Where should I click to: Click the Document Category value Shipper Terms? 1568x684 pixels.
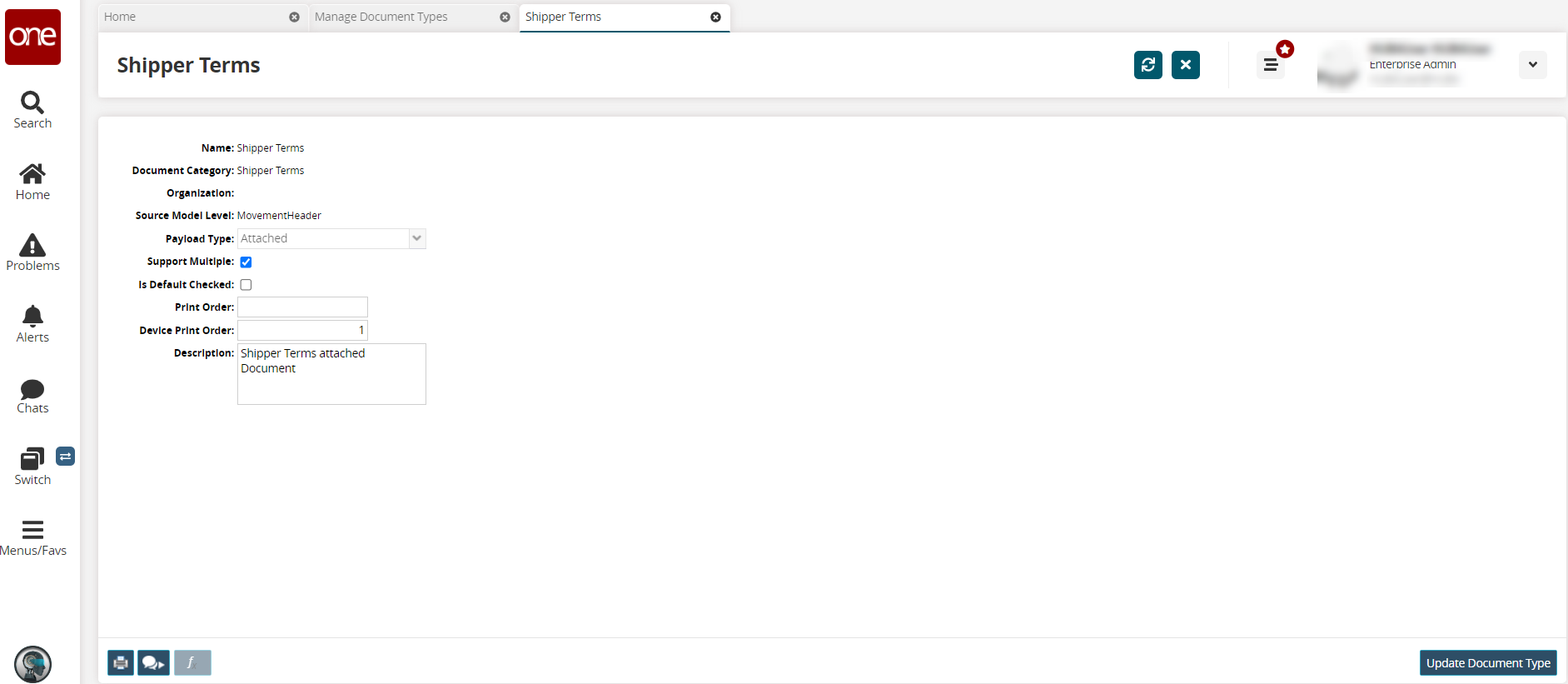[271, 171]
